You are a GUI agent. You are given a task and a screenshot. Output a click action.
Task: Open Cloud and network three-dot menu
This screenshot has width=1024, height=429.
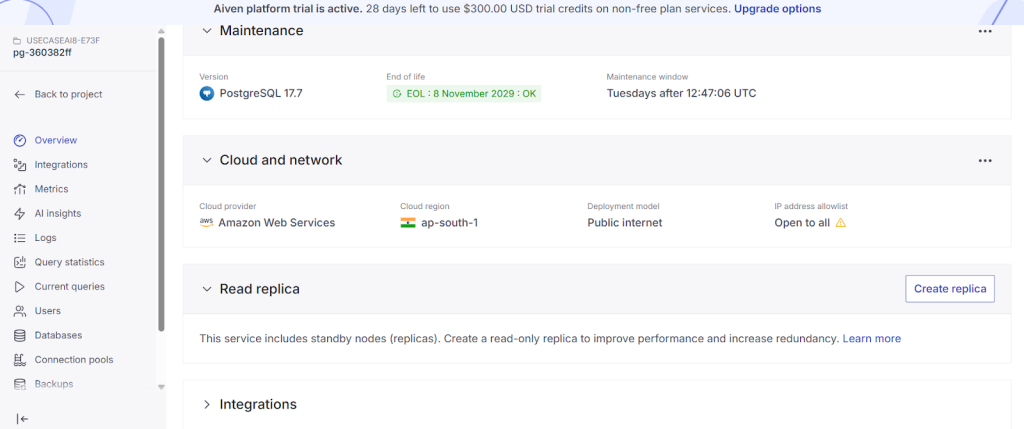[985, 160]
